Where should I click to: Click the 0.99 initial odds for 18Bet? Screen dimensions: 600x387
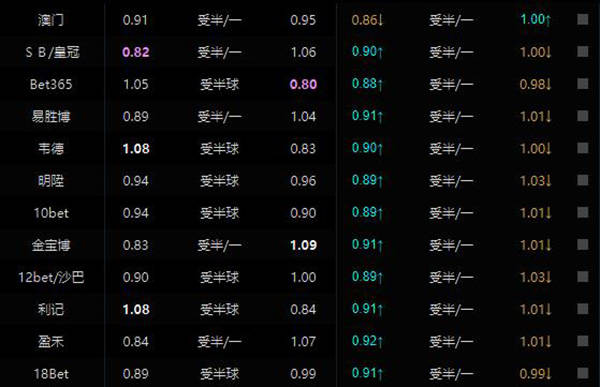pos(303,374)
